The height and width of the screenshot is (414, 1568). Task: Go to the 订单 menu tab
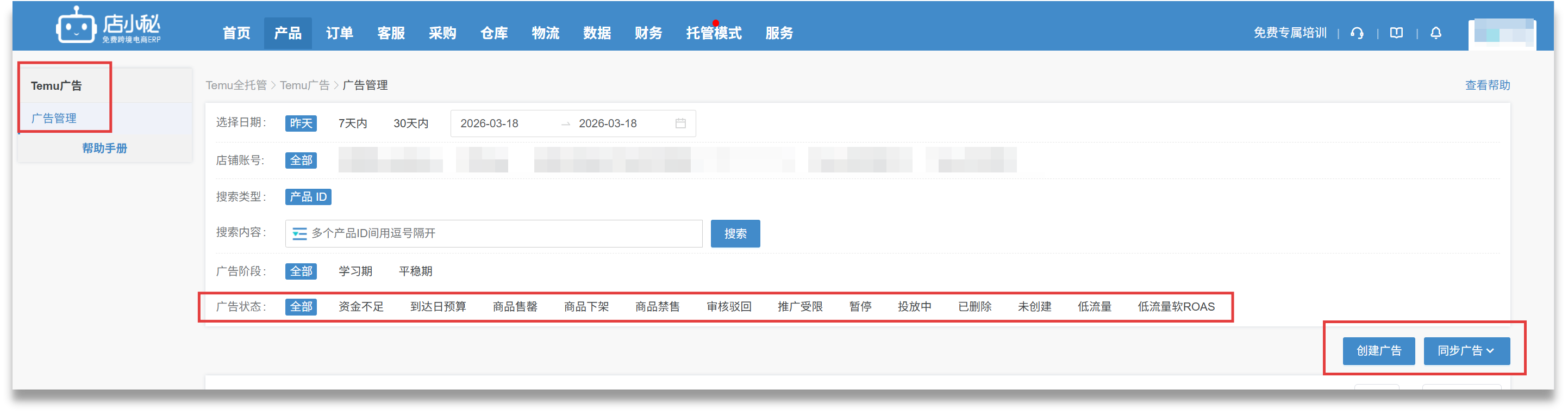pyautogui.click(x=339, y=33)
